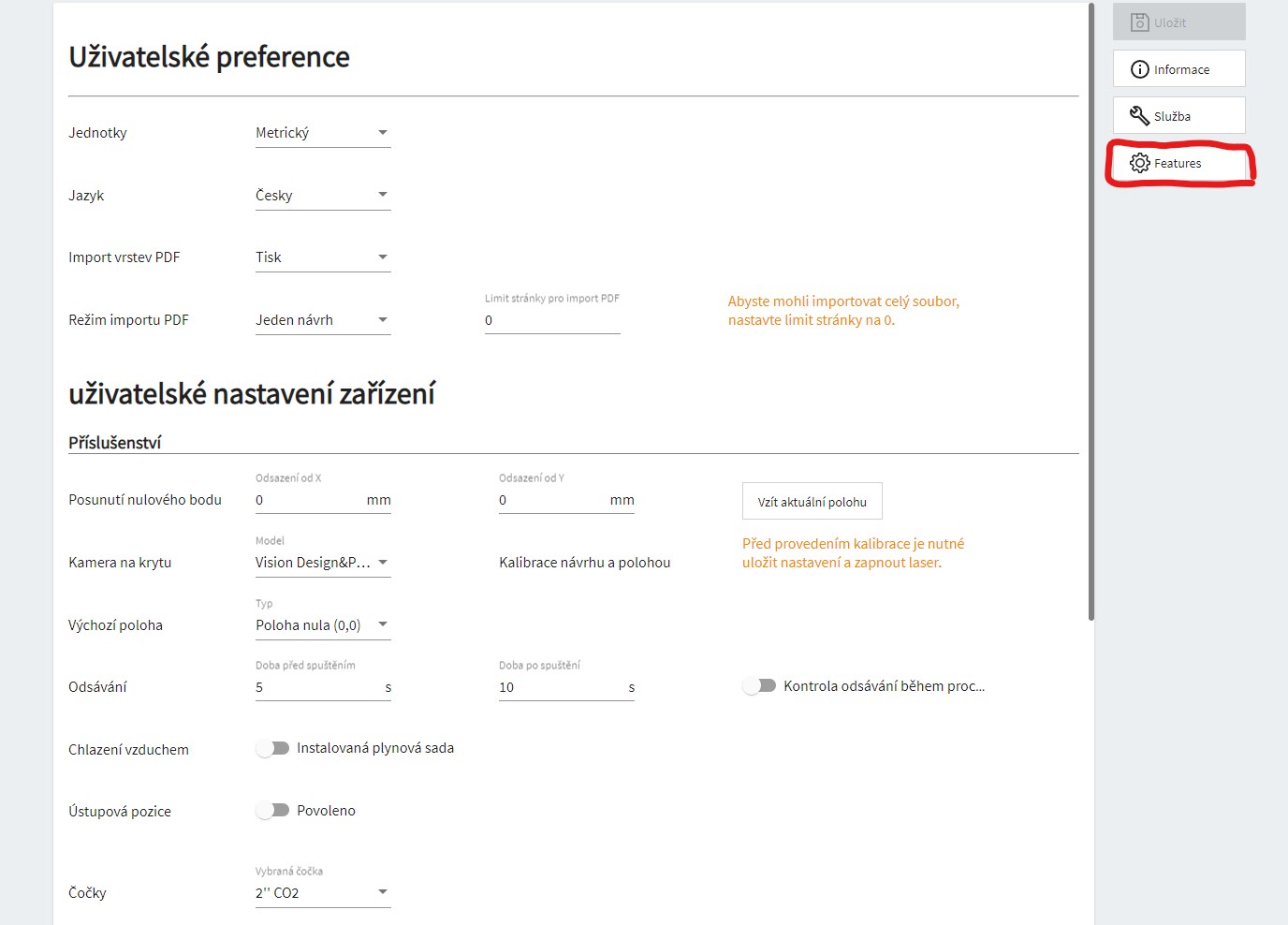1288x925 pixels.
Task: Open the Features gear icon
Action: (x=1139, y=163)
